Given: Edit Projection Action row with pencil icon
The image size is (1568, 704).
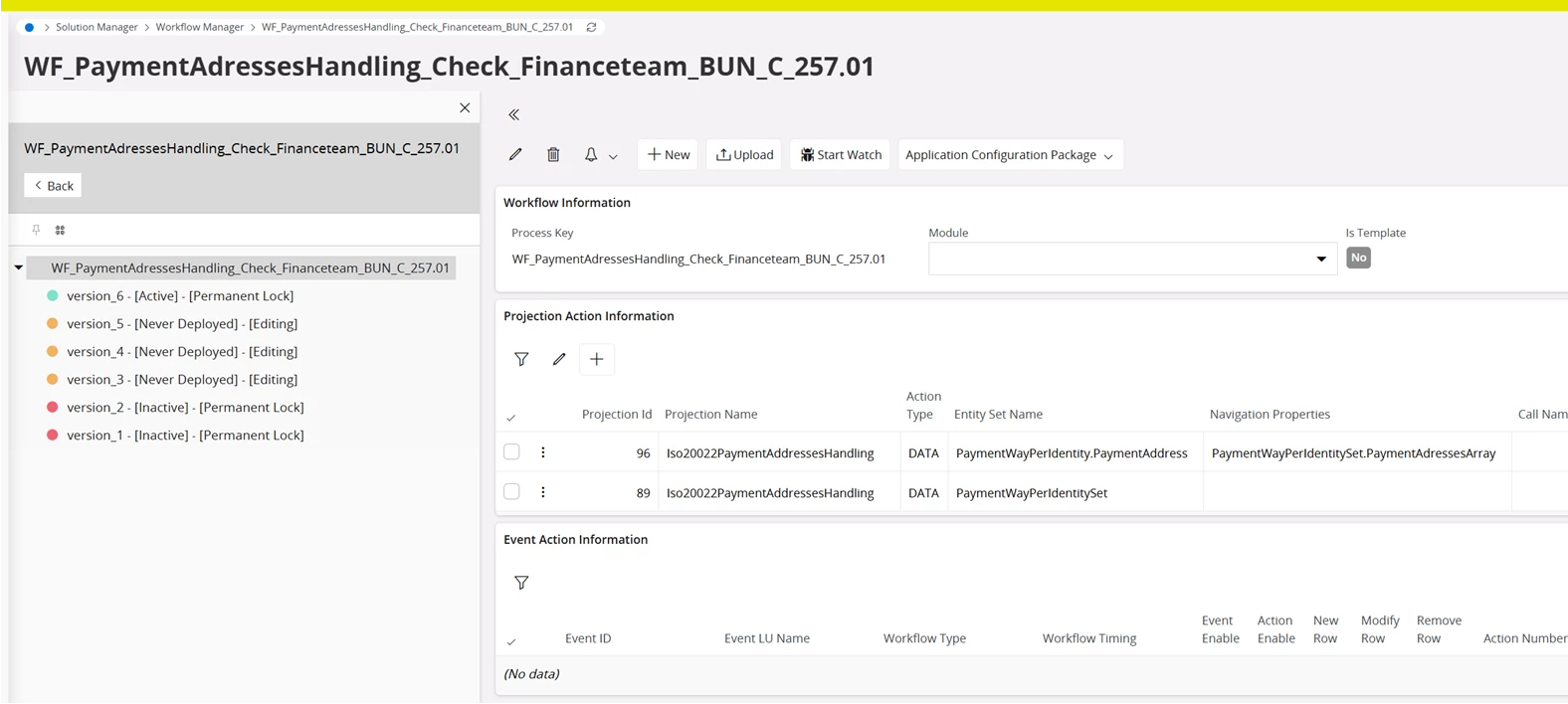Looking at the screenshot, I should coord(559,359).
